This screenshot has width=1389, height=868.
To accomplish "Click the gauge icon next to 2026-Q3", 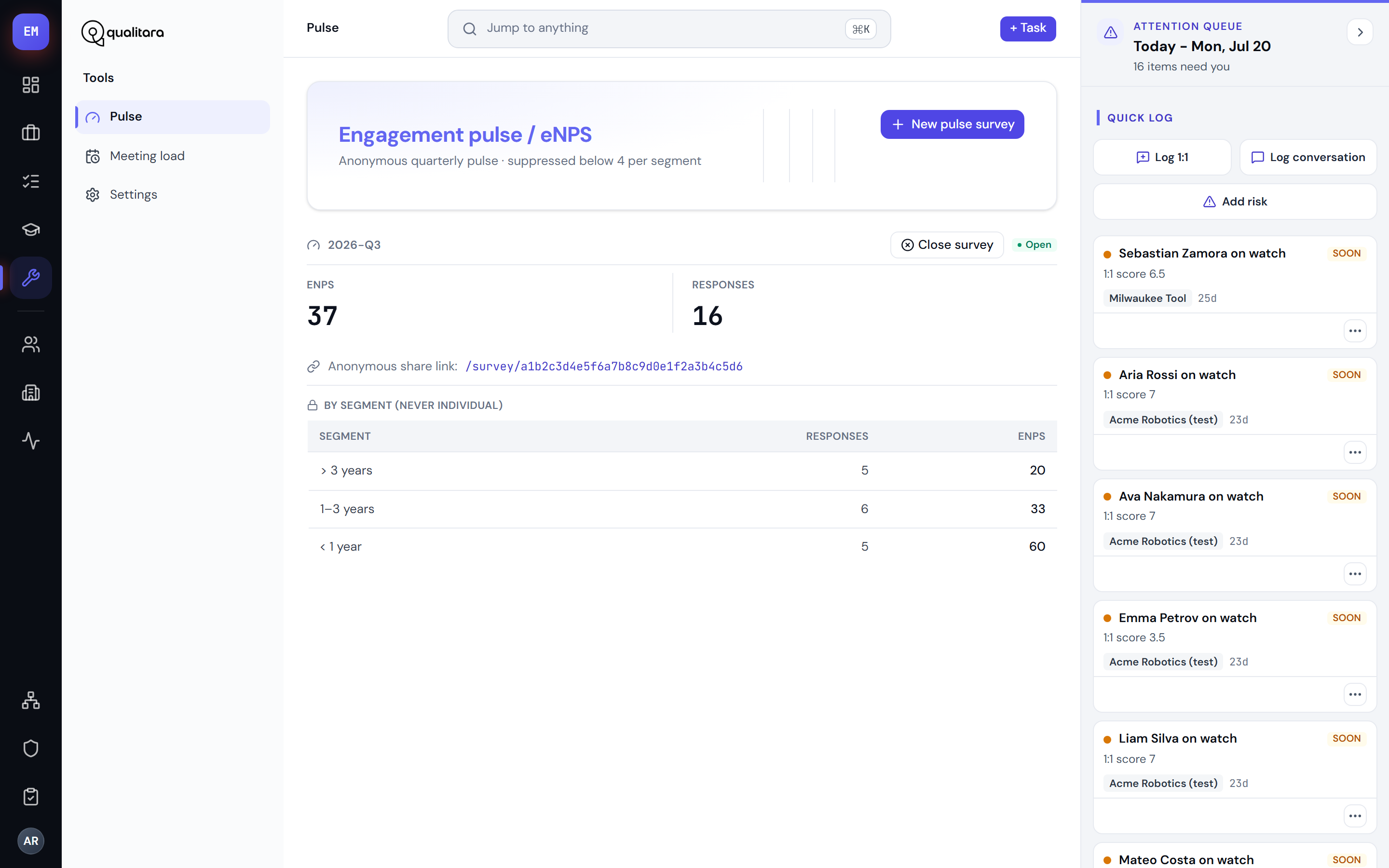I will [313, 245].
